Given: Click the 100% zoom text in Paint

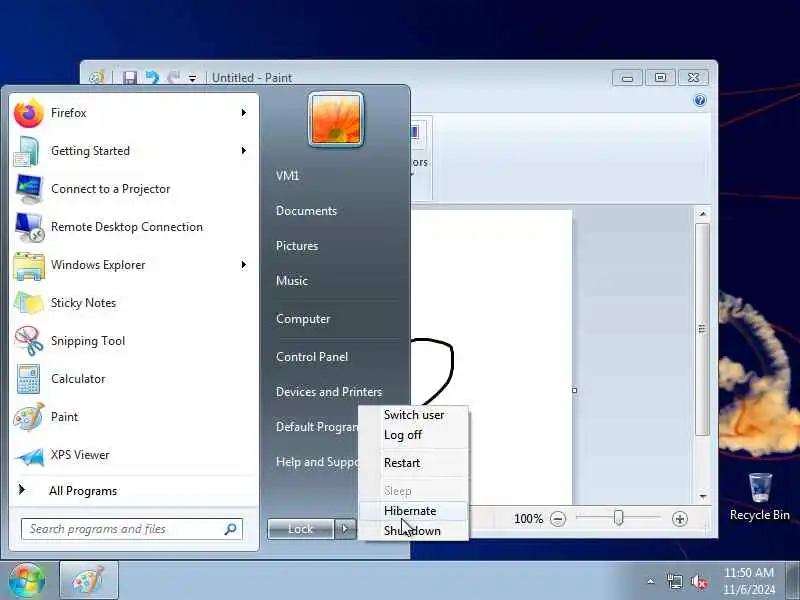Looking at the screenshot, I should tap(528, 519).
